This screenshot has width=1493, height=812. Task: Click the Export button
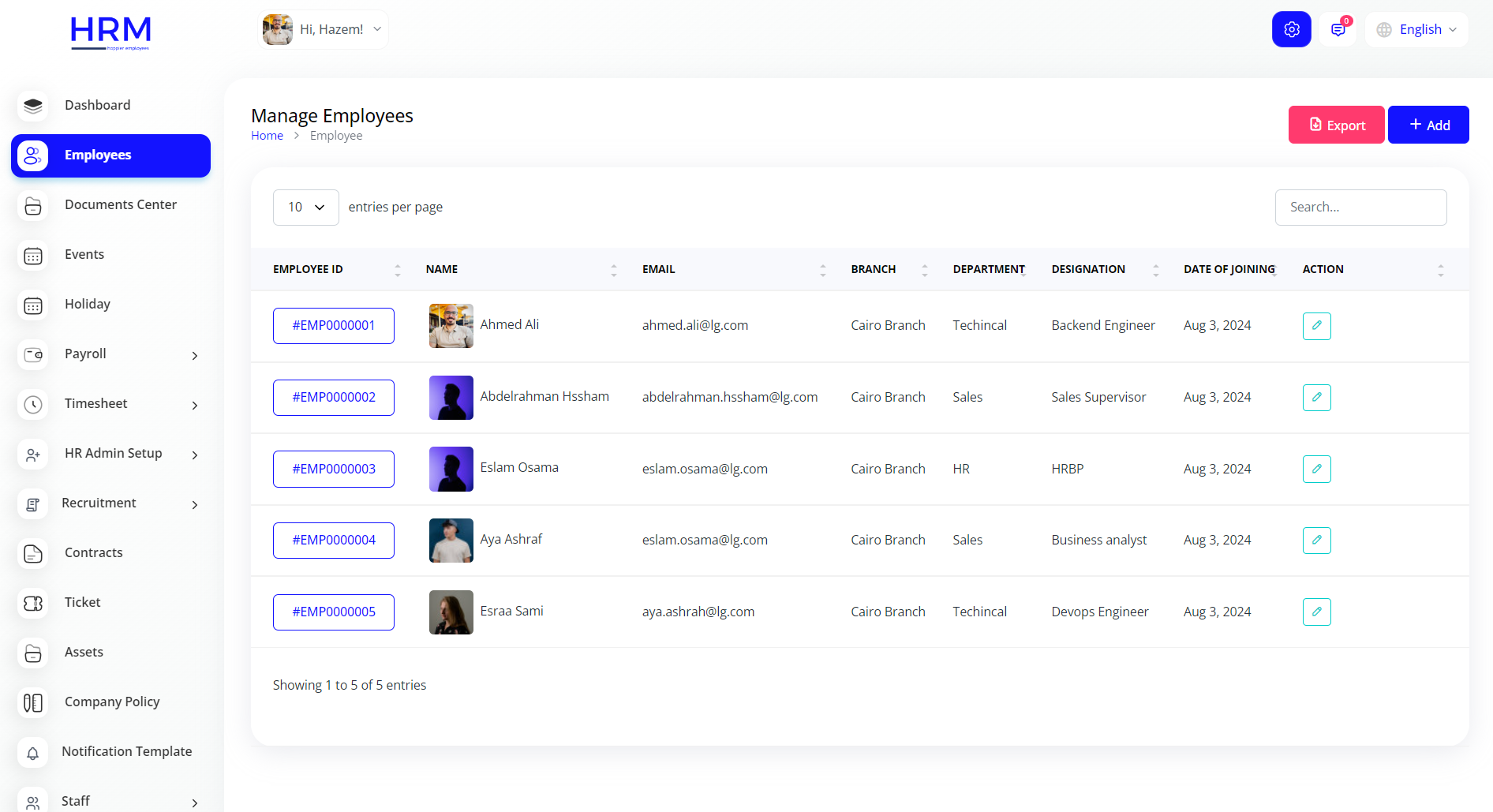tap(1336, 125)
